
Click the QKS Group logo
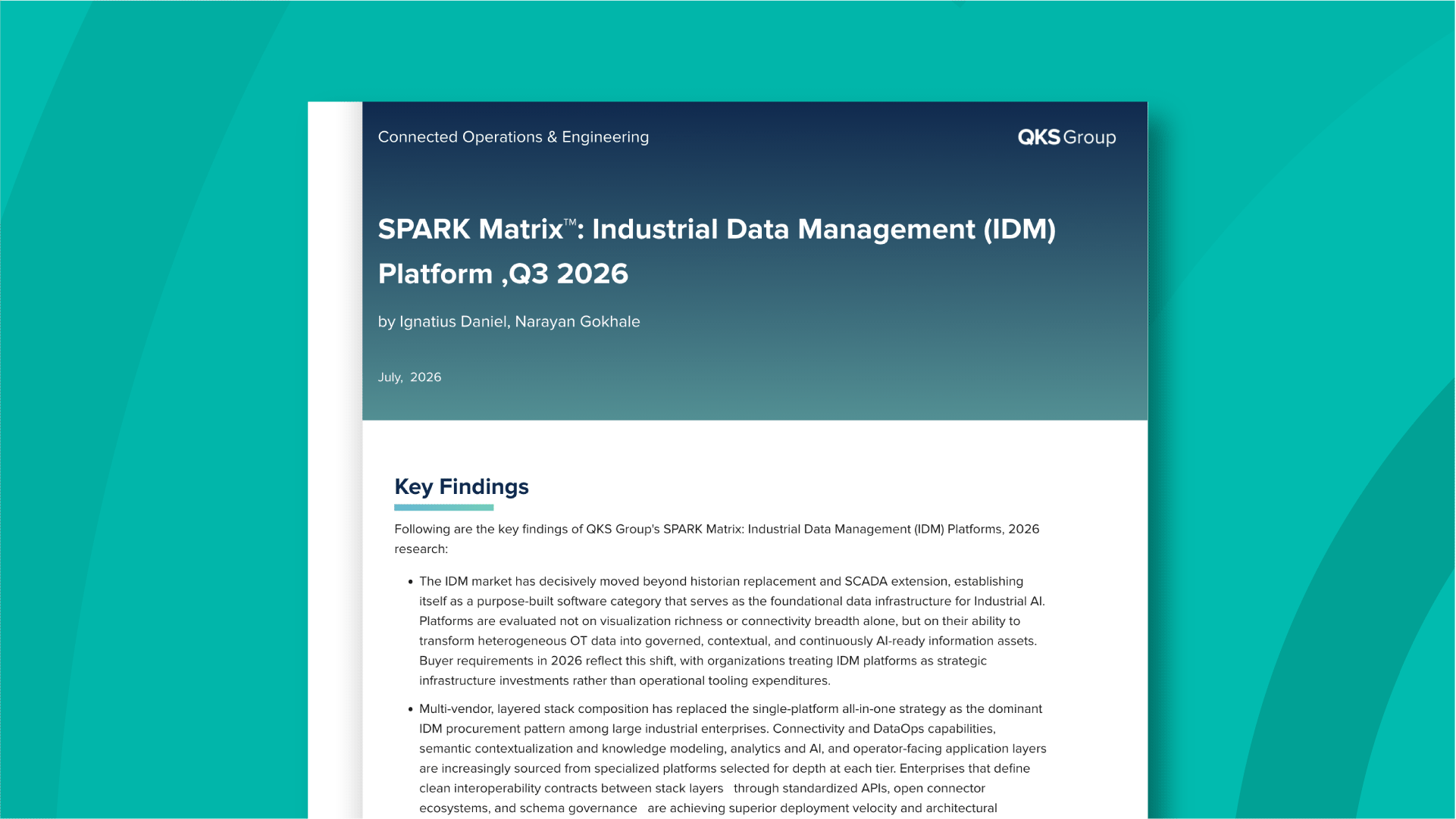(1066, 137)
